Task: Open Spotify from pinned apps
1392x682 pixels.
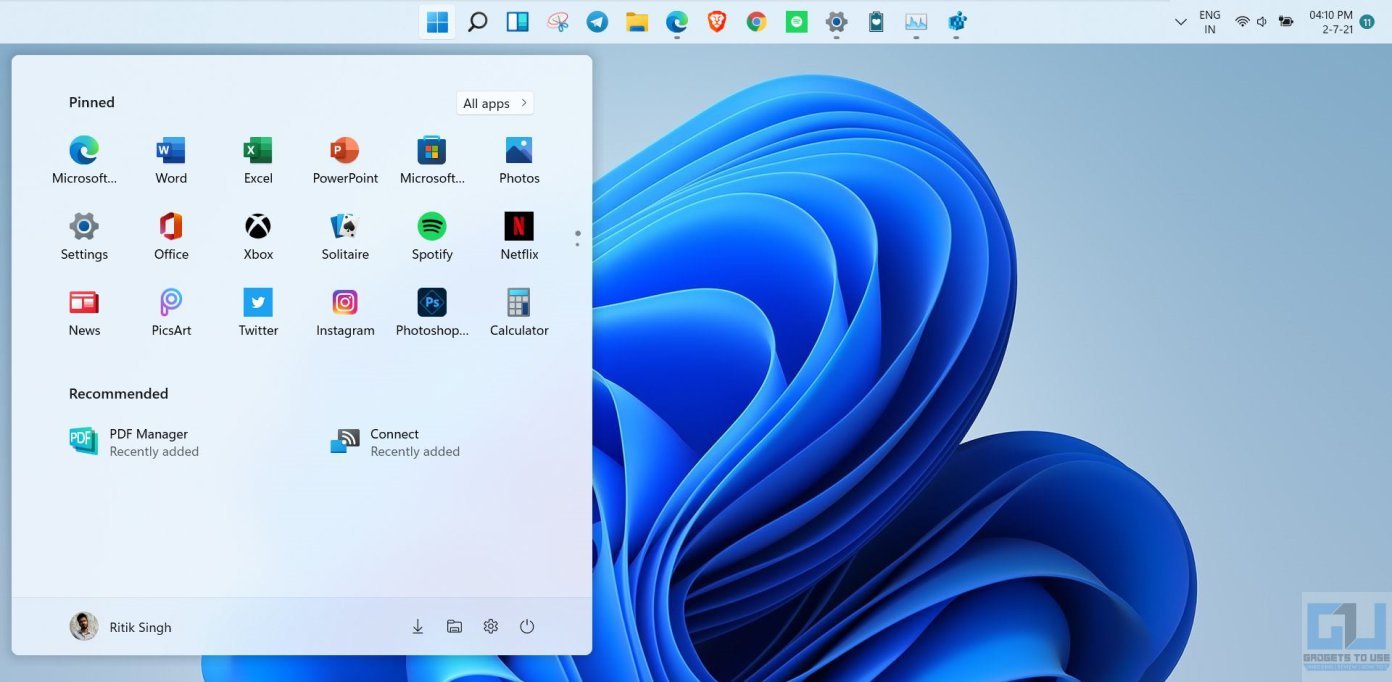Action: click(x=432, y=228)
